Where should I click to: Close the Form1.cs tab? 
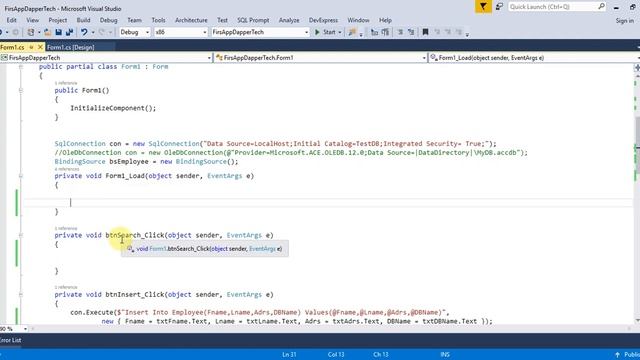point(40,47)
